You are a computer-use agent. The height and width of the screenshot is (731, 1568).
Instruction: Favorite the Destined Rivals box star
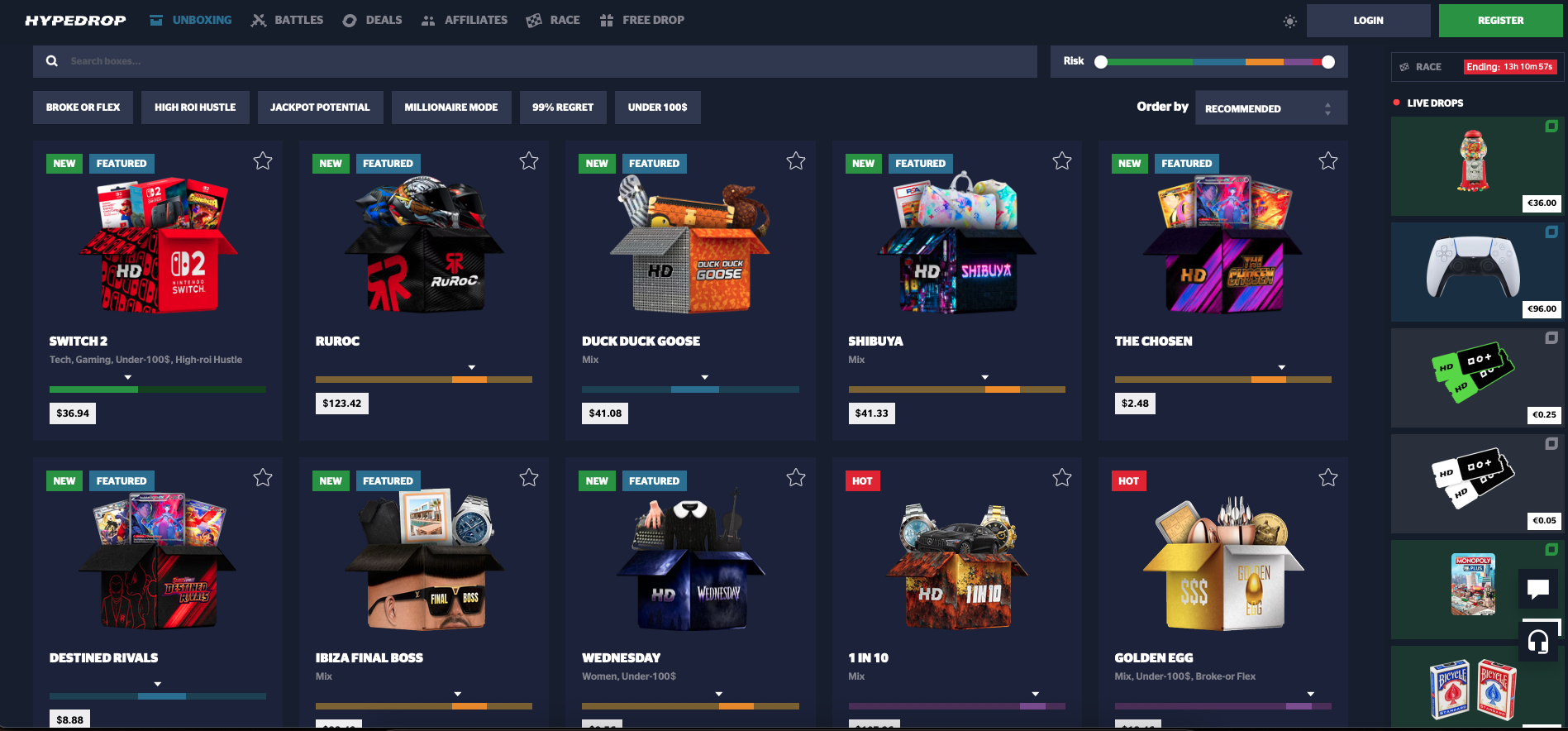click(x=263, y=478)
